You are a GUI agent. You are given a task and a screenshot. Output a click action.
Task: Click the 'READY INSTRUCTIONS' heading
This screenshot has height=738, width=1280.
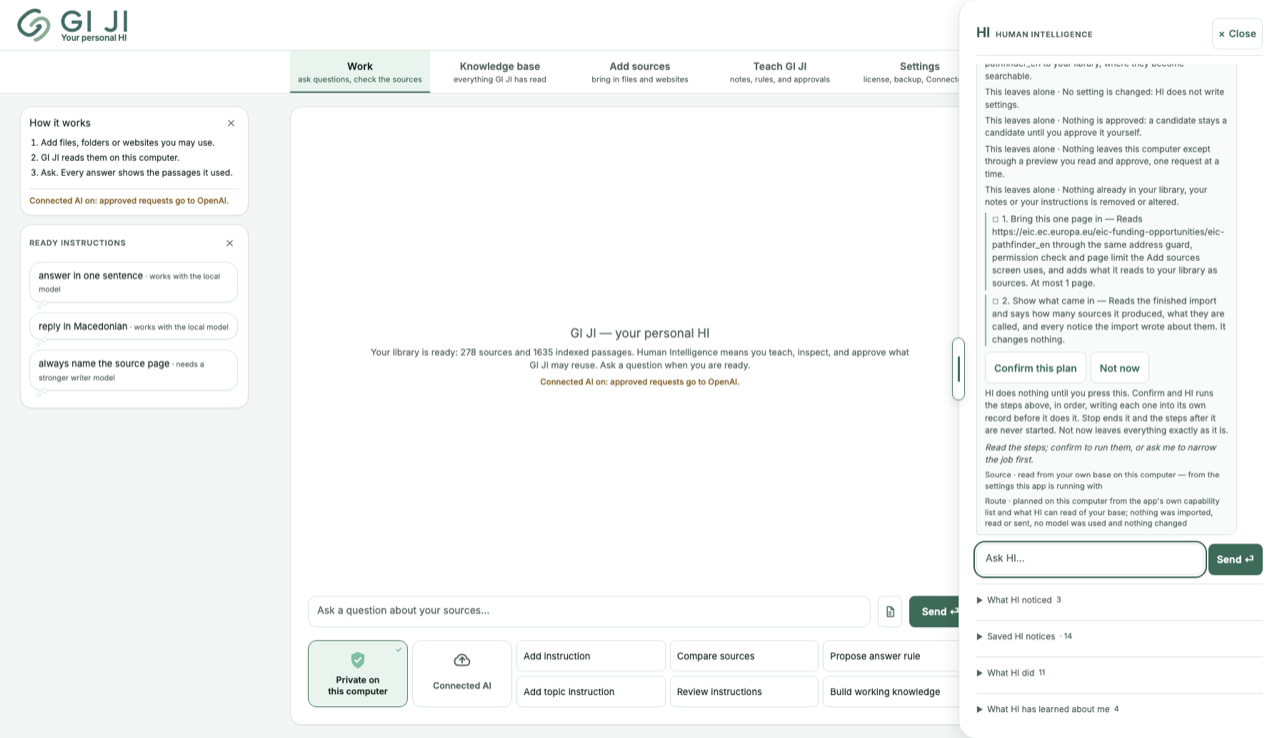click(78, 243)
